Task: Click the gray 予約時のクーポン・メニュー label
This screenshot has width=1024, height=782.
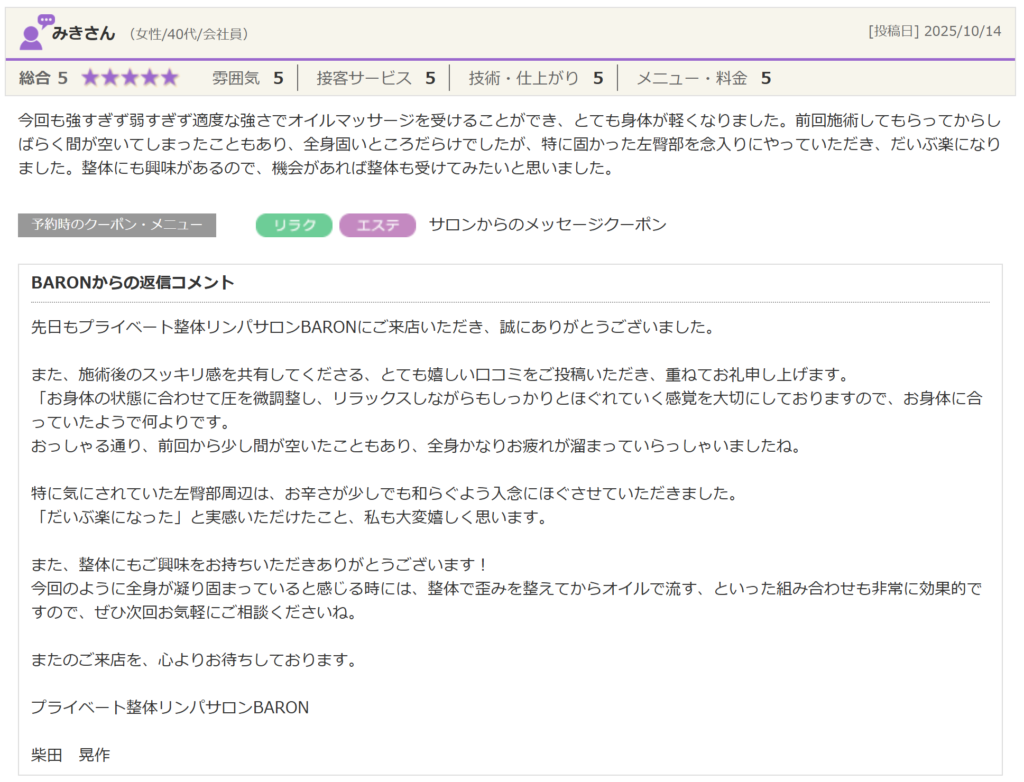Action: click(117, 225)
